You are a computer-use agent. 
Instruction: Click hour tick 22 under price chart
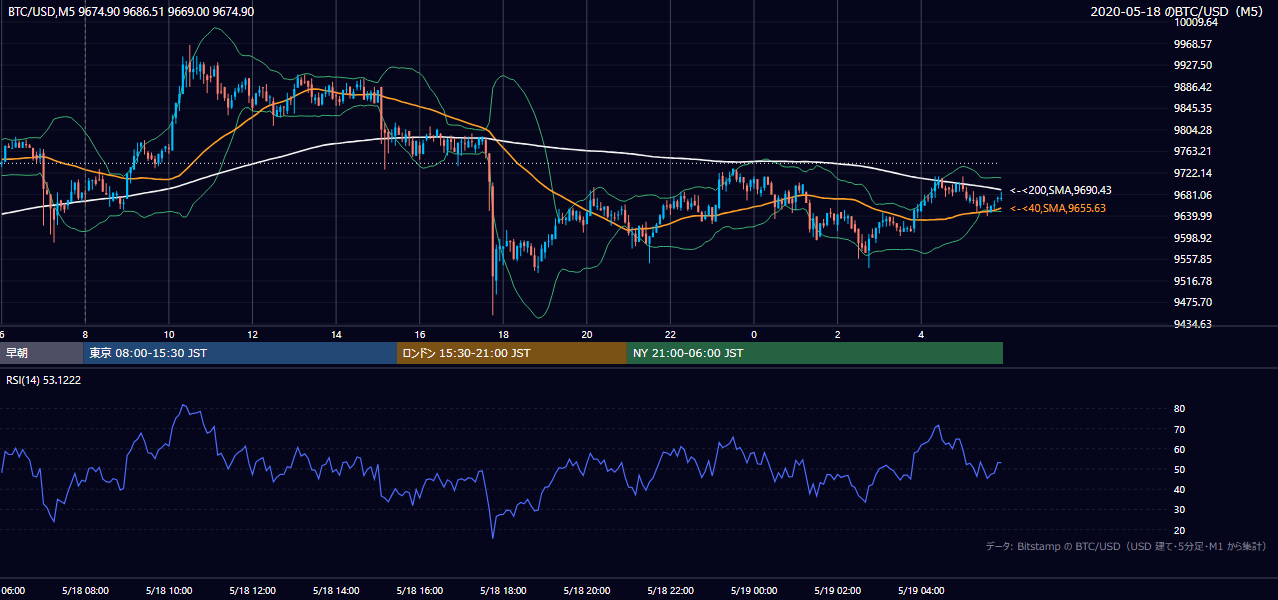(670, 335)
